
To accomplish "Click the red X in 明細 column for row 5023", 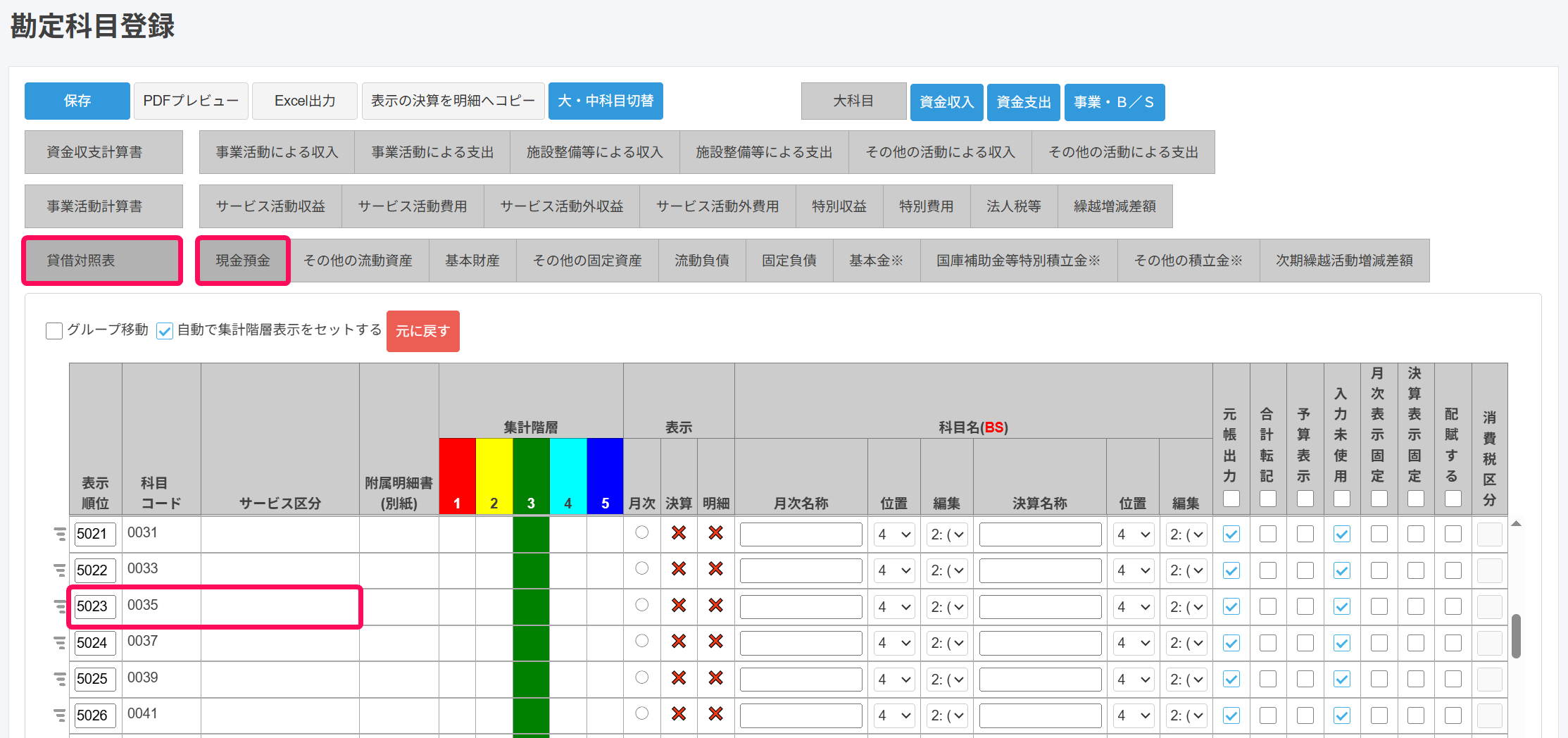I will point(715,606).
